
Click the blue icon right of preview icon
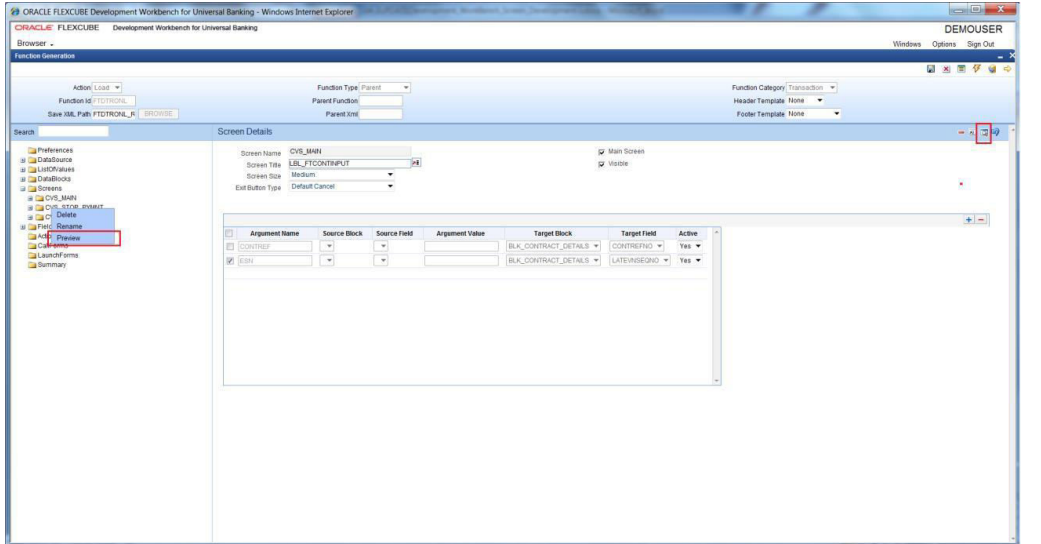[x=995, y=132]
